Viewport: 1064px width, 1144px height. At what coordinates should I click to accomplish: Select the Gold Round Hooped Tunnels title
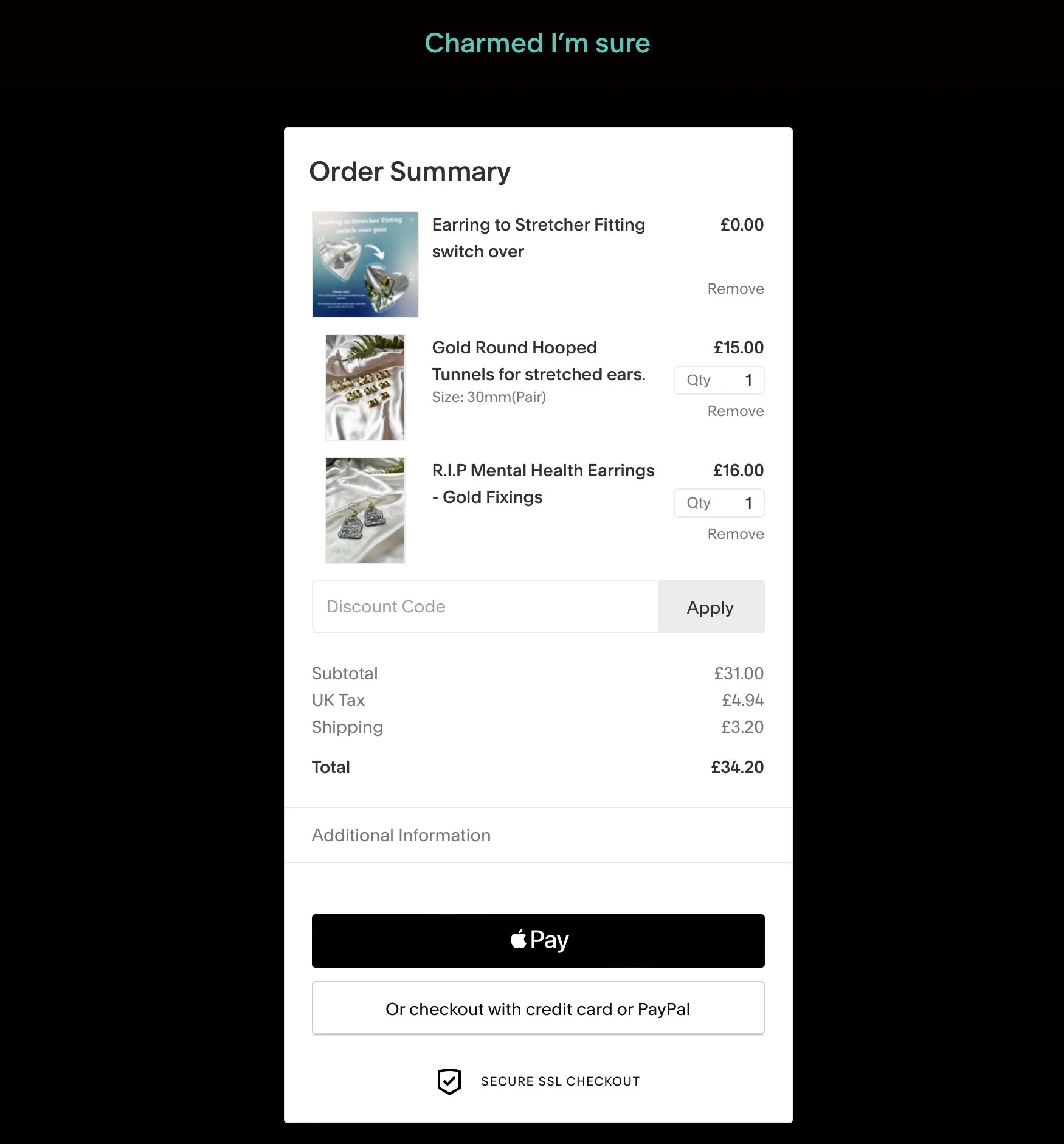point(539,361)
